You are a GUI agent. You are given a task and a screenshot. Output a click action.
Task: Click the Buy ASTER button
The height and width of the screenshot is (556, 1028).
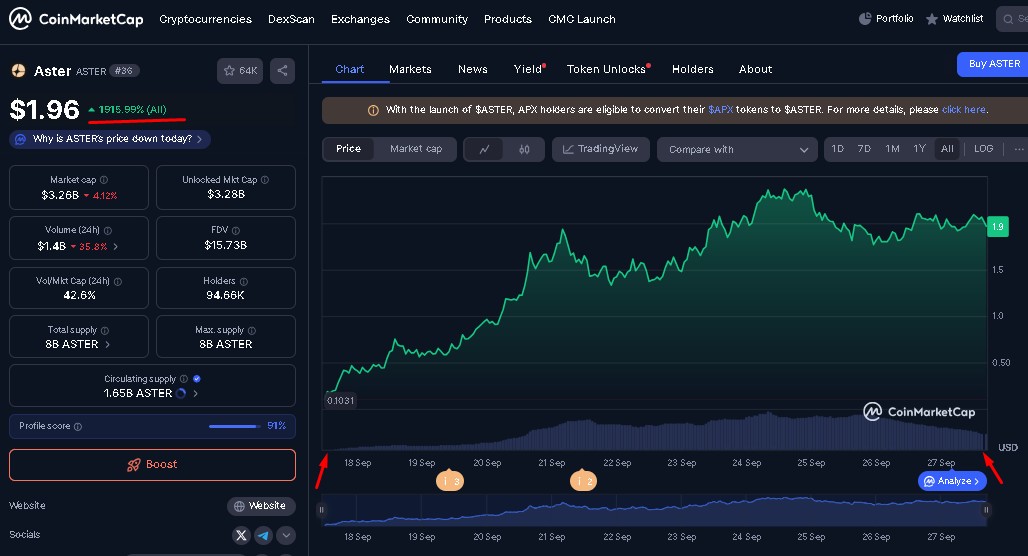point(993,64)
